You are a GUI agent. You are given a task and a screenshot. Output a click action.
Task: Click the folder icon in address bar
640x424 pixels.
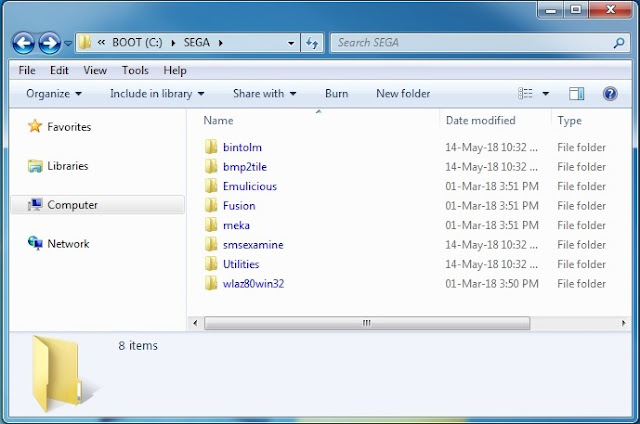85,42
